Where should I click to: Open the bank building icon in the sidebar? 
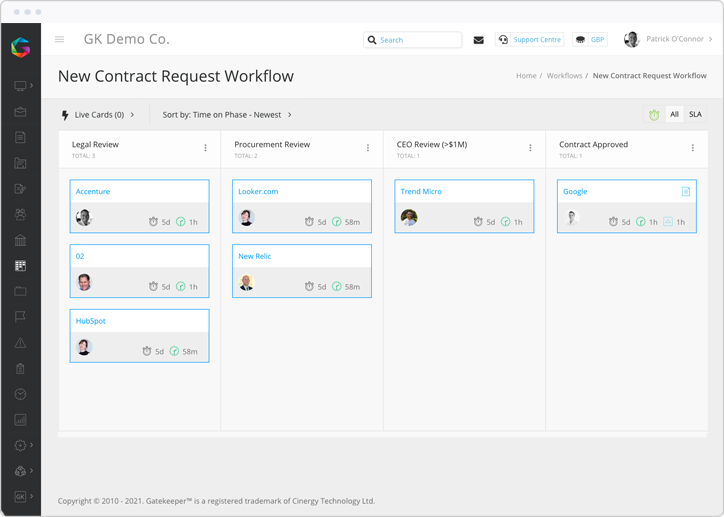click(x=20, y=240)
